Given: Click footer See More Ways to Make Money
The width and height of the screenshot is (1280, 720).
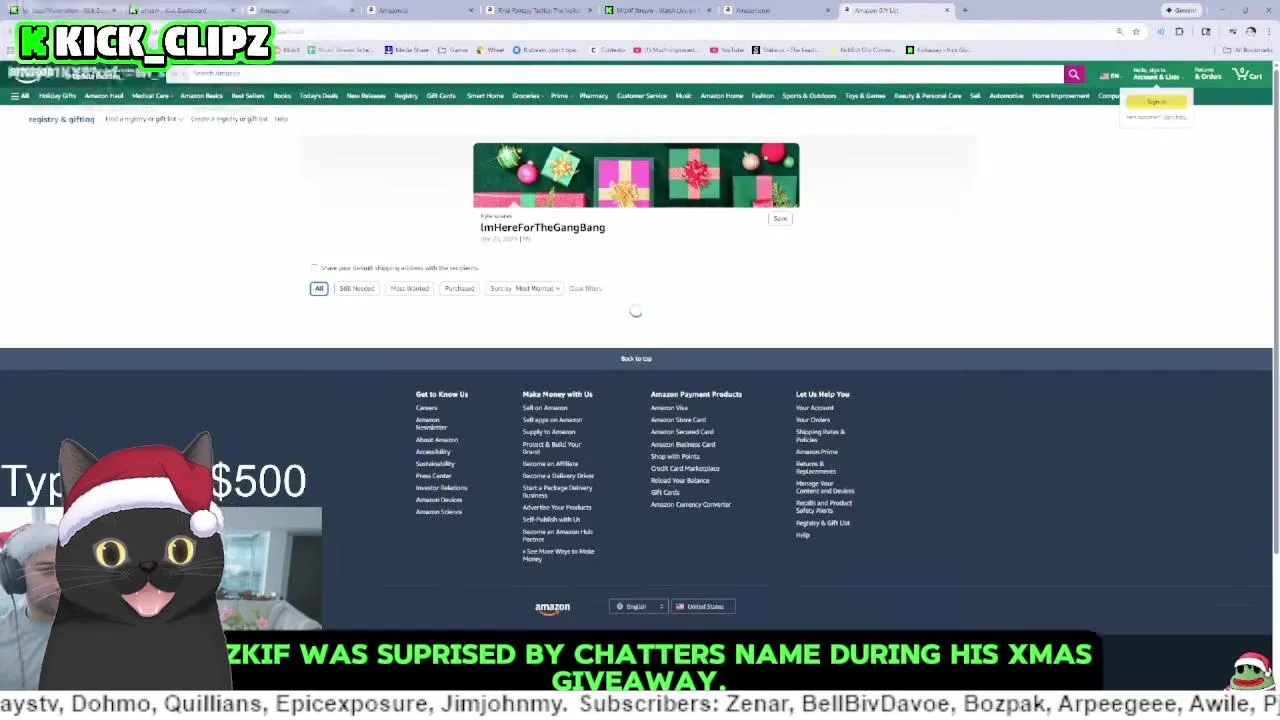Looking at the screenshot, I should pos(558,555).
